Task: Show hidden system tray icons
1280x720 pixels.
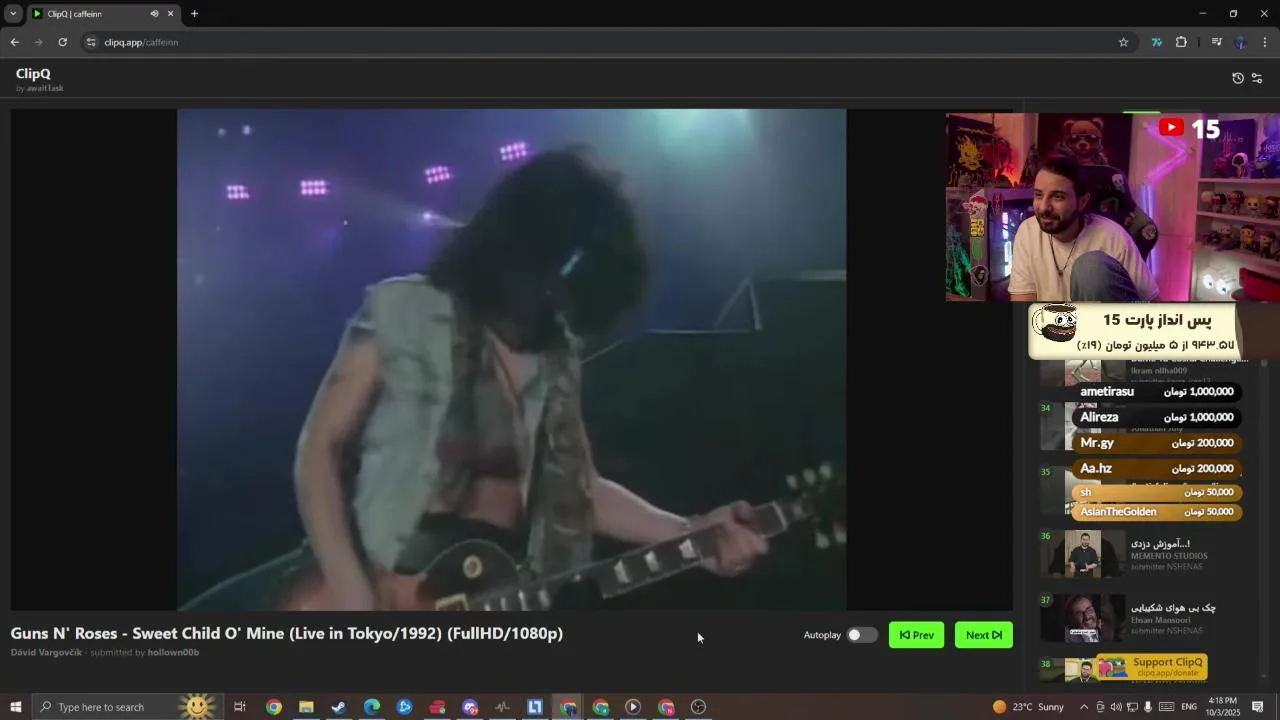Action: 1084,707
